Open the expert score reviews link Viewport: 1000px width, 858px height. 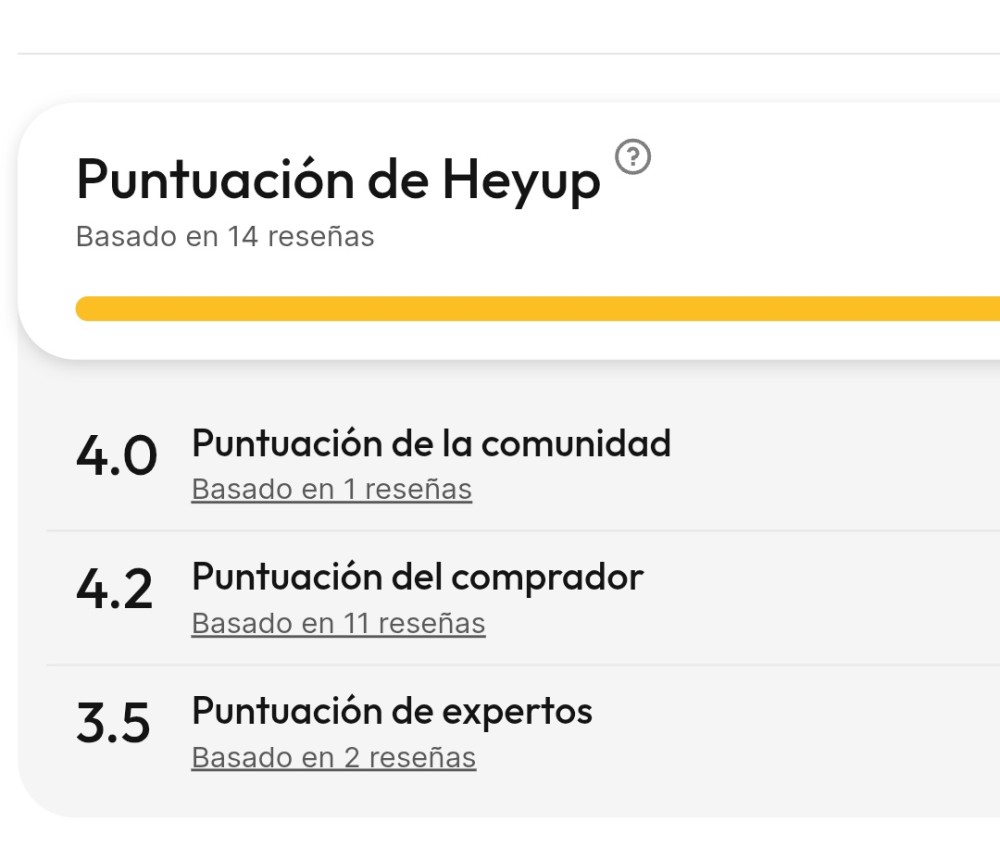(x=333, y=758)
